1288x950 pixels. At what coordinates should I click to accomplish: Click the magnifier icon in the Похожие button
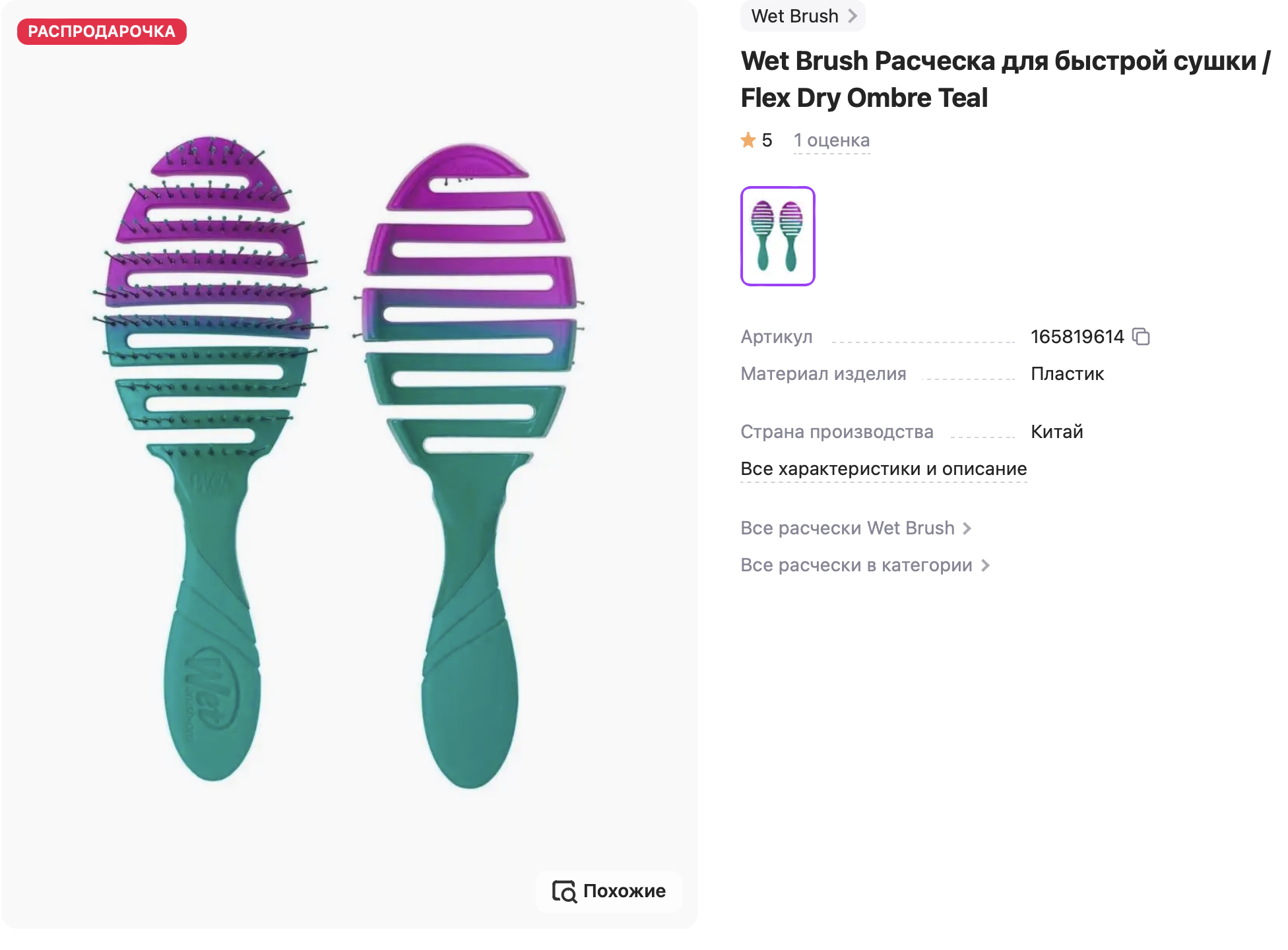tap(564, 891)
